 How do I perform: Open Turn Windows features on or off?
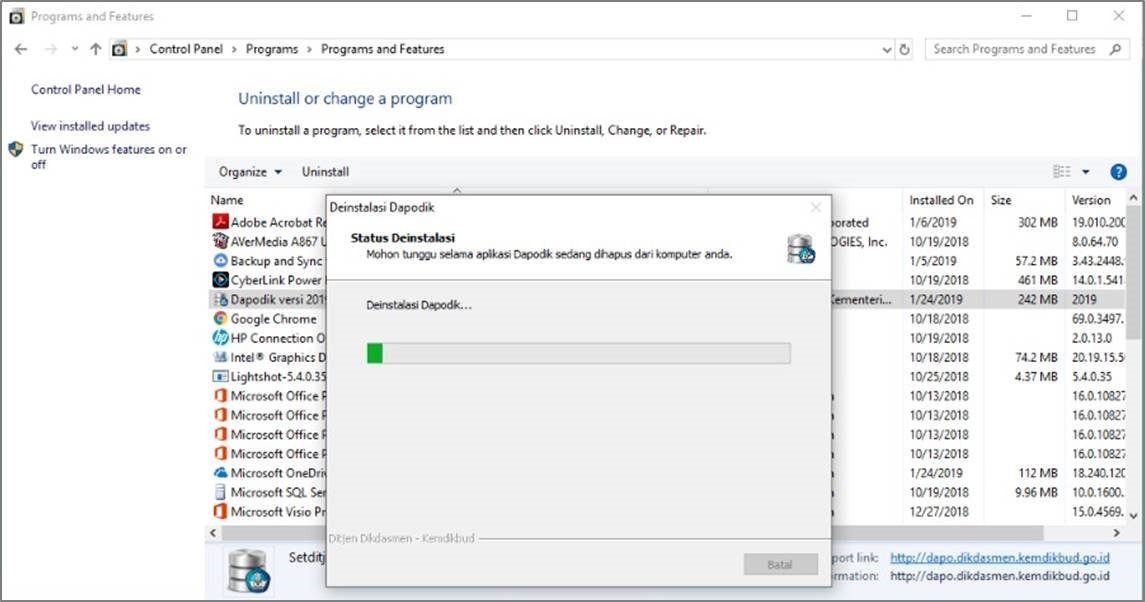click(x=109, y=156)
